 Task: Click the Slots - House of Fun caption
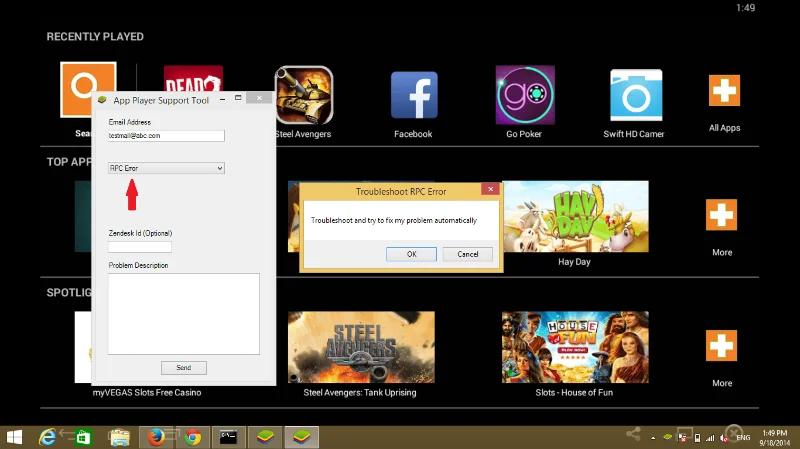click(x=574, y=392)
